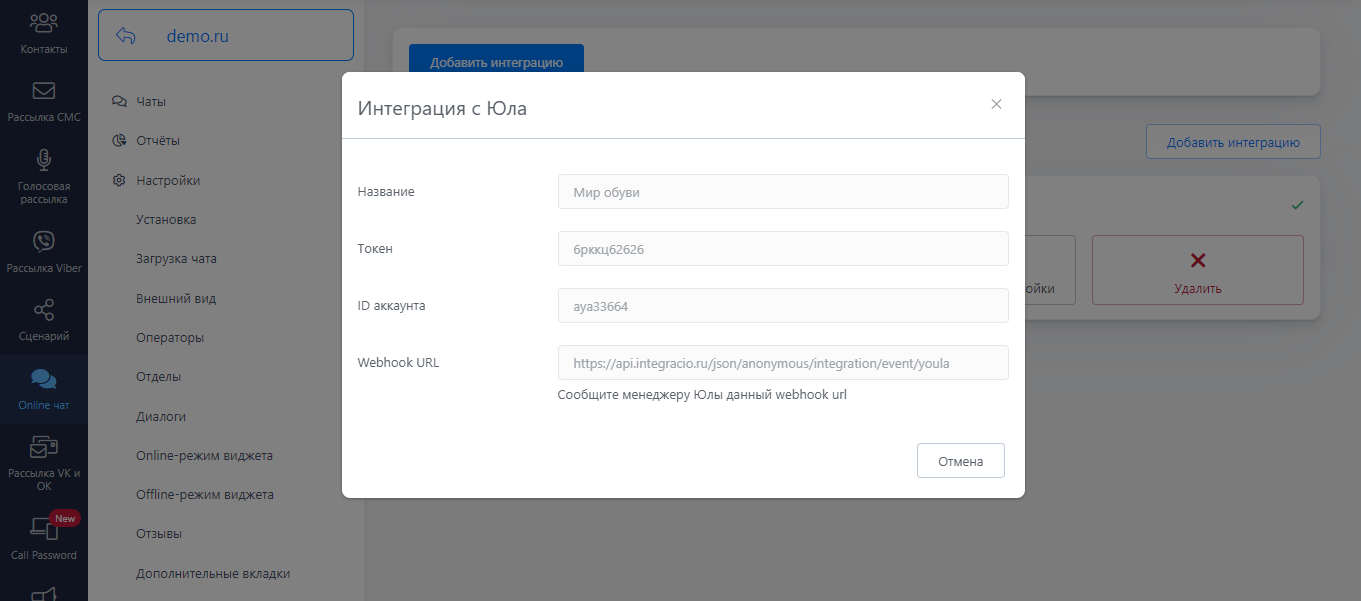Viewport: 1361px width, 601px height.
Task: Open Контакты section icon
Action: [x=44, y=21]
